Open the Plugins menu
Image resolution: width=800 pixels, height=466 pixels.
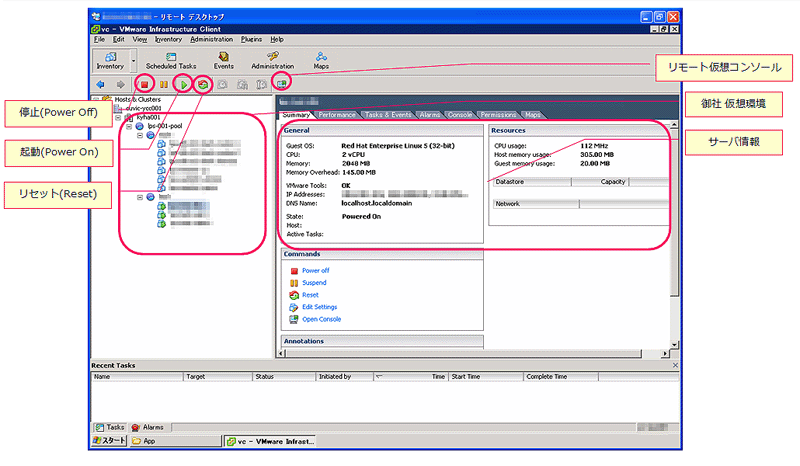(x=251, y=39)
